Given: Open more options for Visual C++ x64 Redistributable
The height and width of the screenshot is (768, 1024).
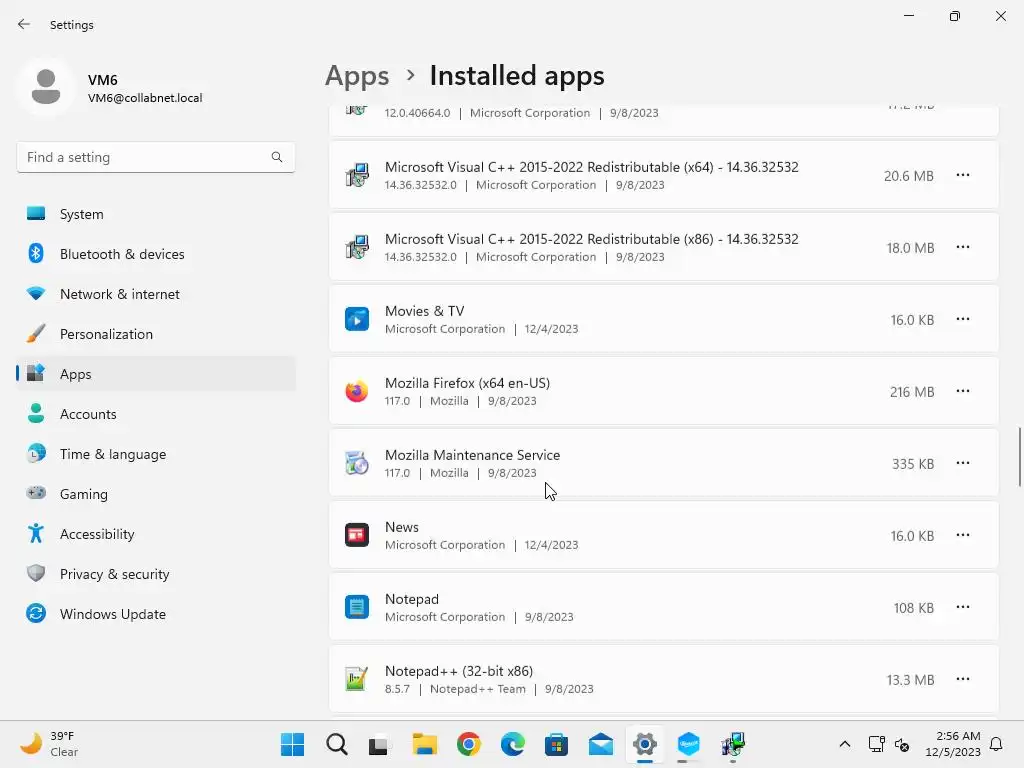Looking at the screenshot, I should (963, 175).
